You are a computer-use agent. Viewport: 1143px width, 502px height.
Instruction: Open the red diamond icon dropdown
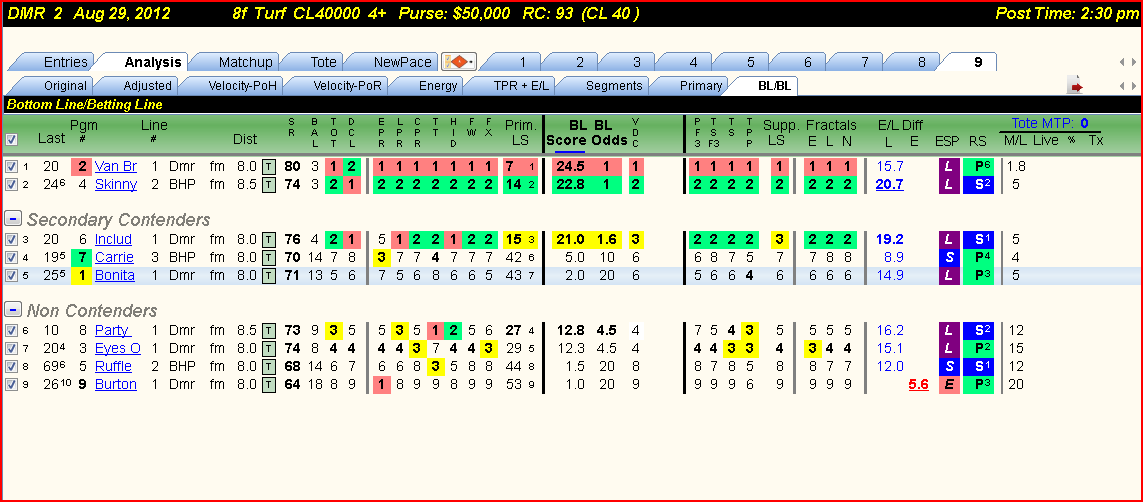click(x=459, y=62)
